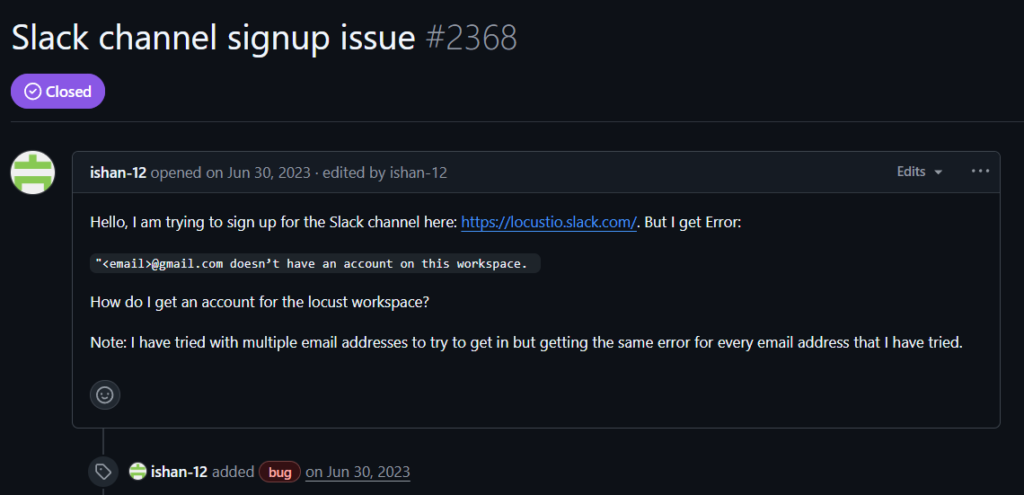The image size is (1024, 495).
Task: Click small ishan-12 avatar in label event
Action: coord(137,471)
